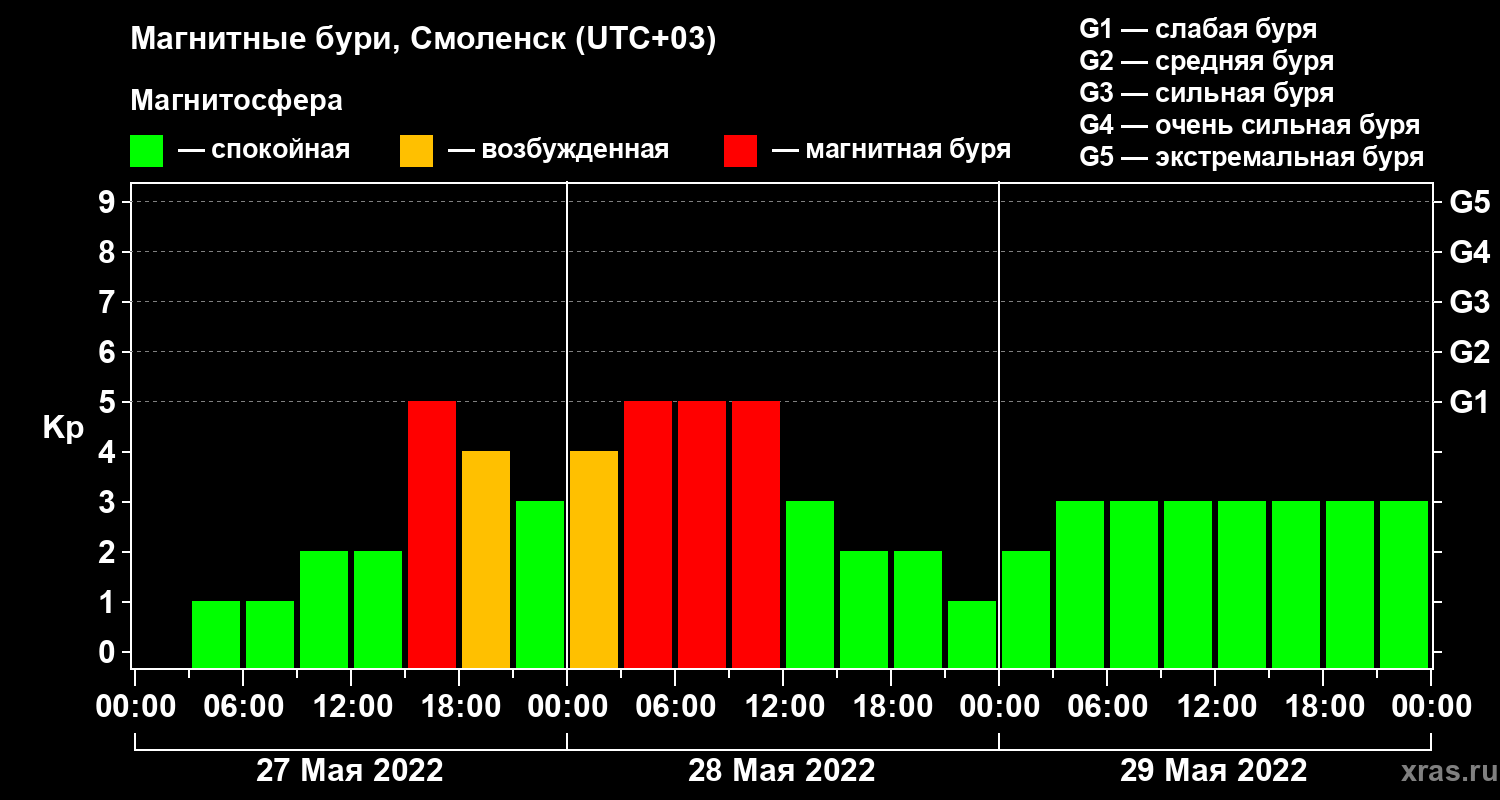Click the 'магнитная буря' legend text
1500x800 pixels.
pyautogui.click(x=908, y=151)
